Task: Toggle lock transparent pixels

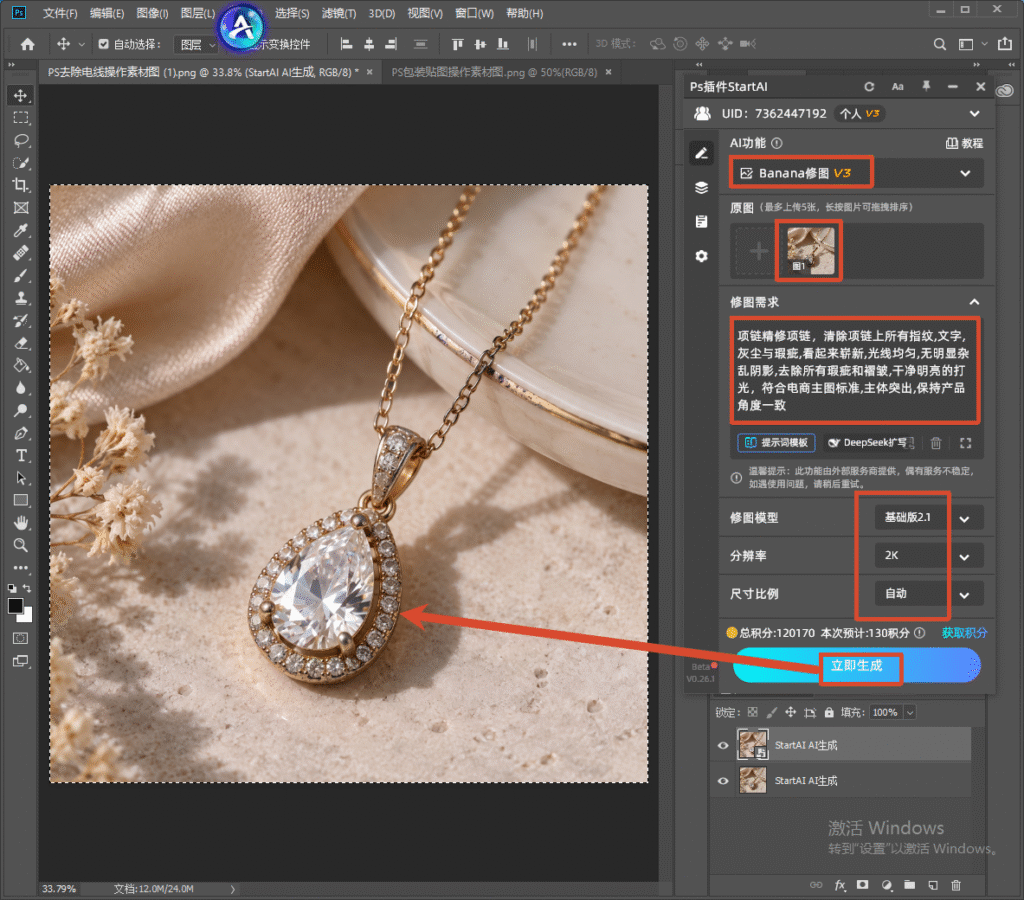Action: pyautogui.click(x=753, y=713)
